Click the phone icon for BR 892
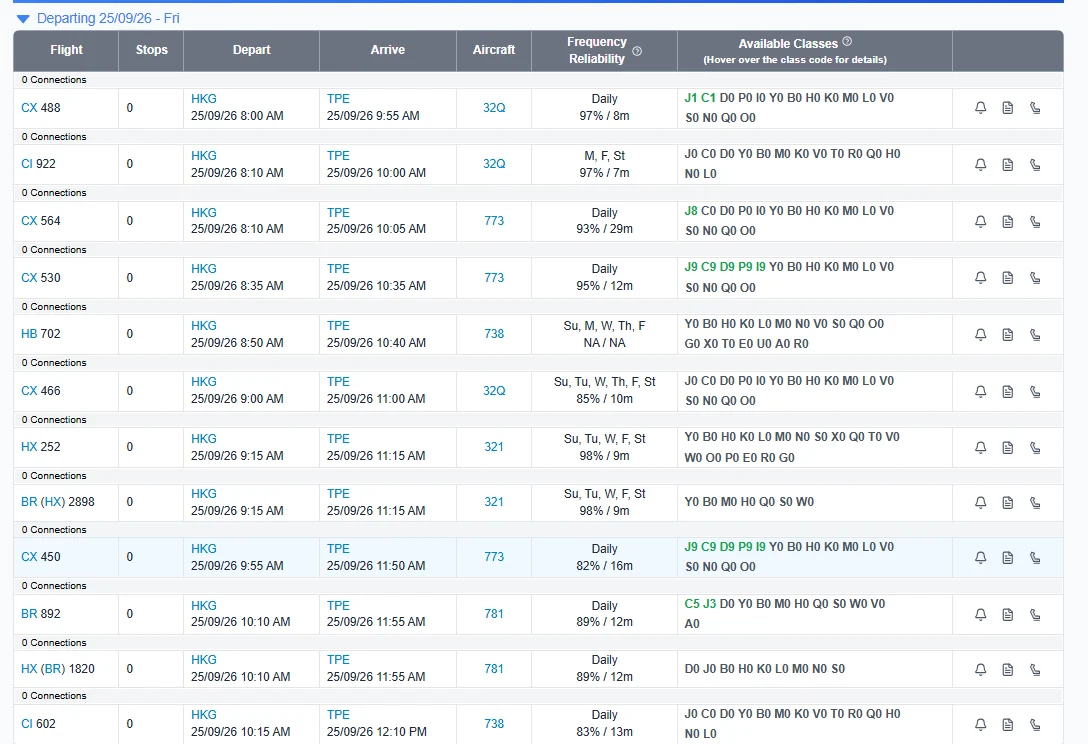 point(1035,614)
